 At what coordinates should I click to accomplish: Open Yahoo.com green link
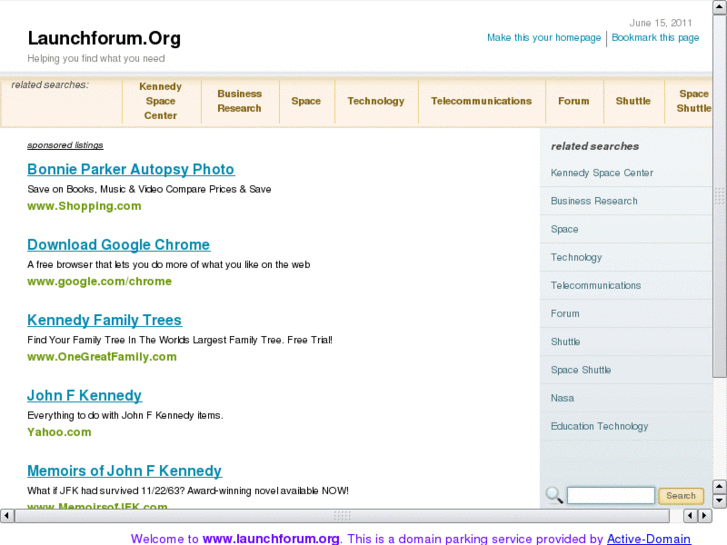coord(59,432)
